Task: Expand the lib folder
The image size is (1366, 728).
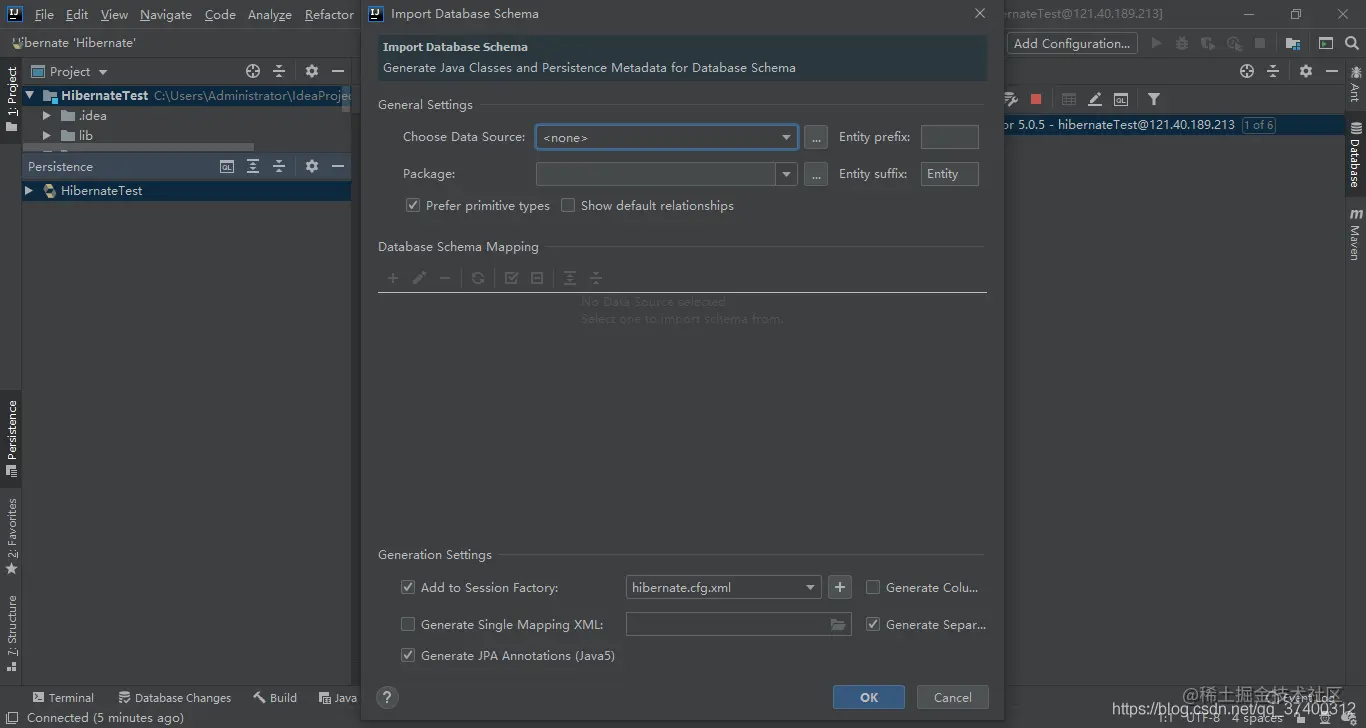Action: [46, 135]
